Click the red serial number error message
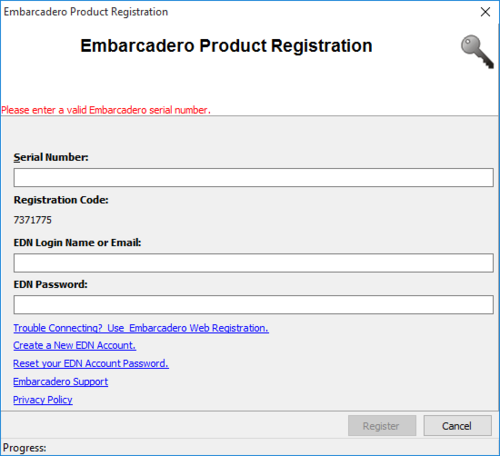This screenshot has height=456, width=500. [x=106, y=110]
